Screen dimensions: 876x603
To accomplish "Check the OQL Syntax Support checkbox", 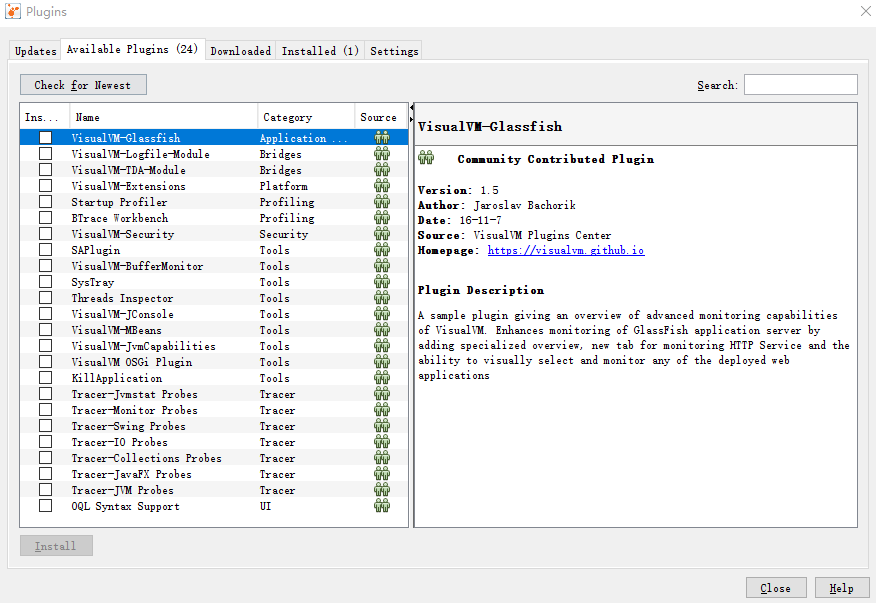I will [45, 506].
